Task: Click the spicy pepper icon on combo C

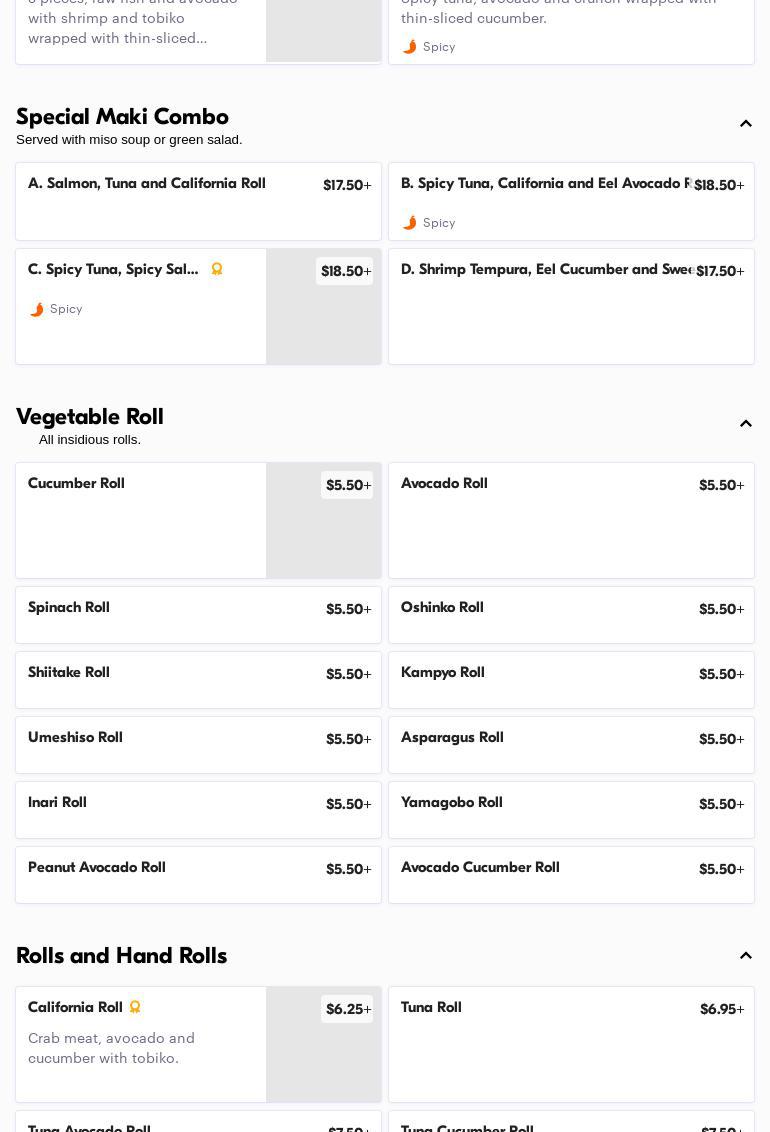Action: [x=37, y=309]
